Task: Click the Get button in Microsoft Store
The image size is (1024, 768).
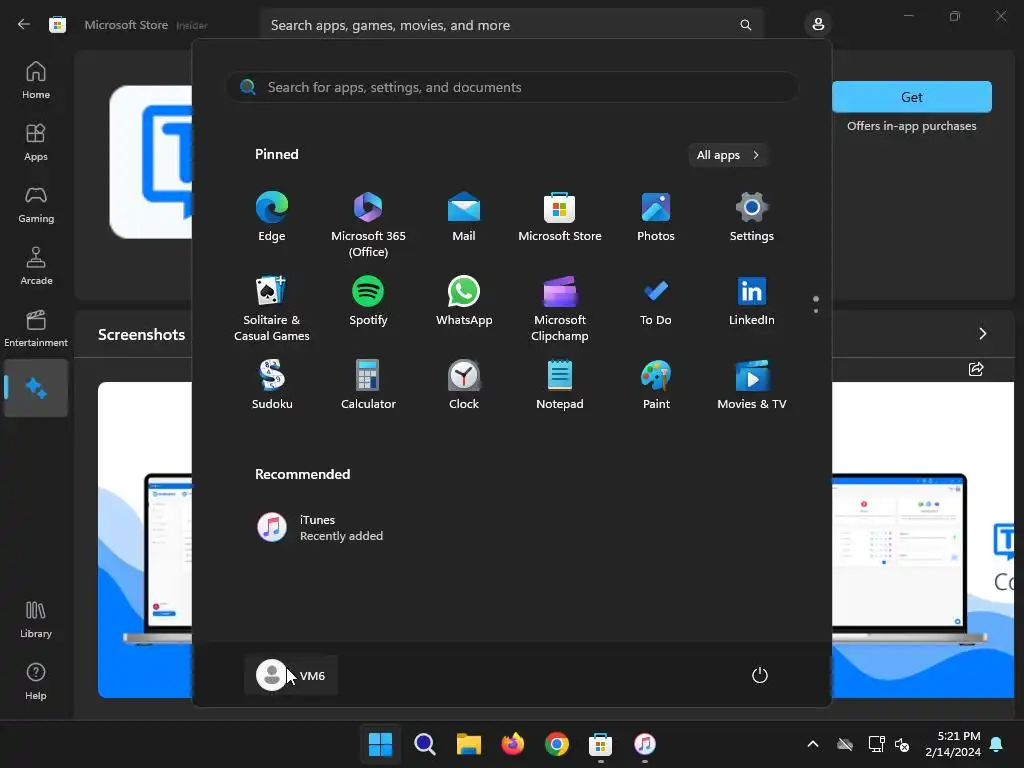Action: pyautogui.click(x=912, y=97)
